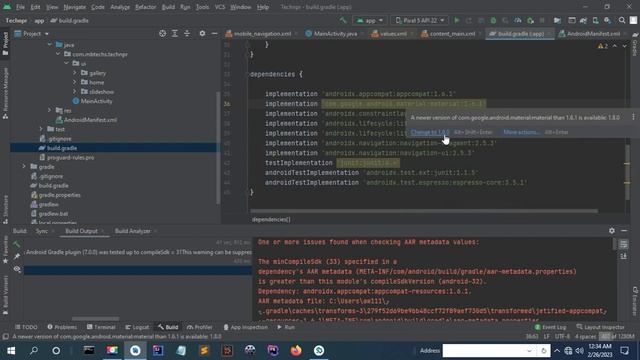The height and width of the screenshot is (360, 640).
Task: Open the Project view mode dropdown
Action: click(x=32, y=33)
